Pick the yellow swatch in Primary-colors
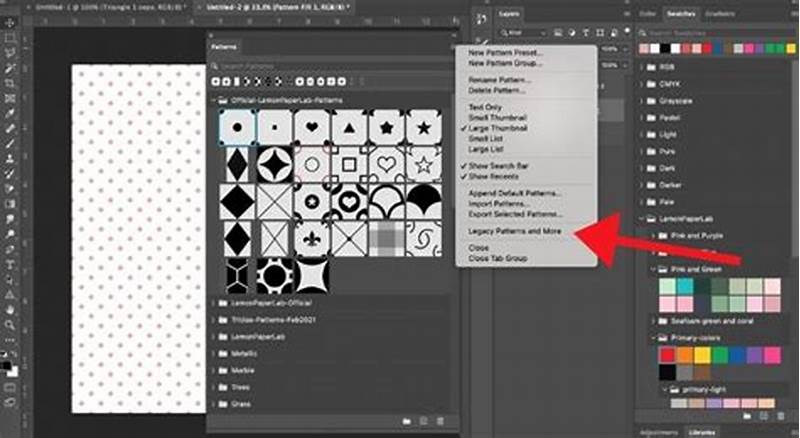 (x=702, y=355)
